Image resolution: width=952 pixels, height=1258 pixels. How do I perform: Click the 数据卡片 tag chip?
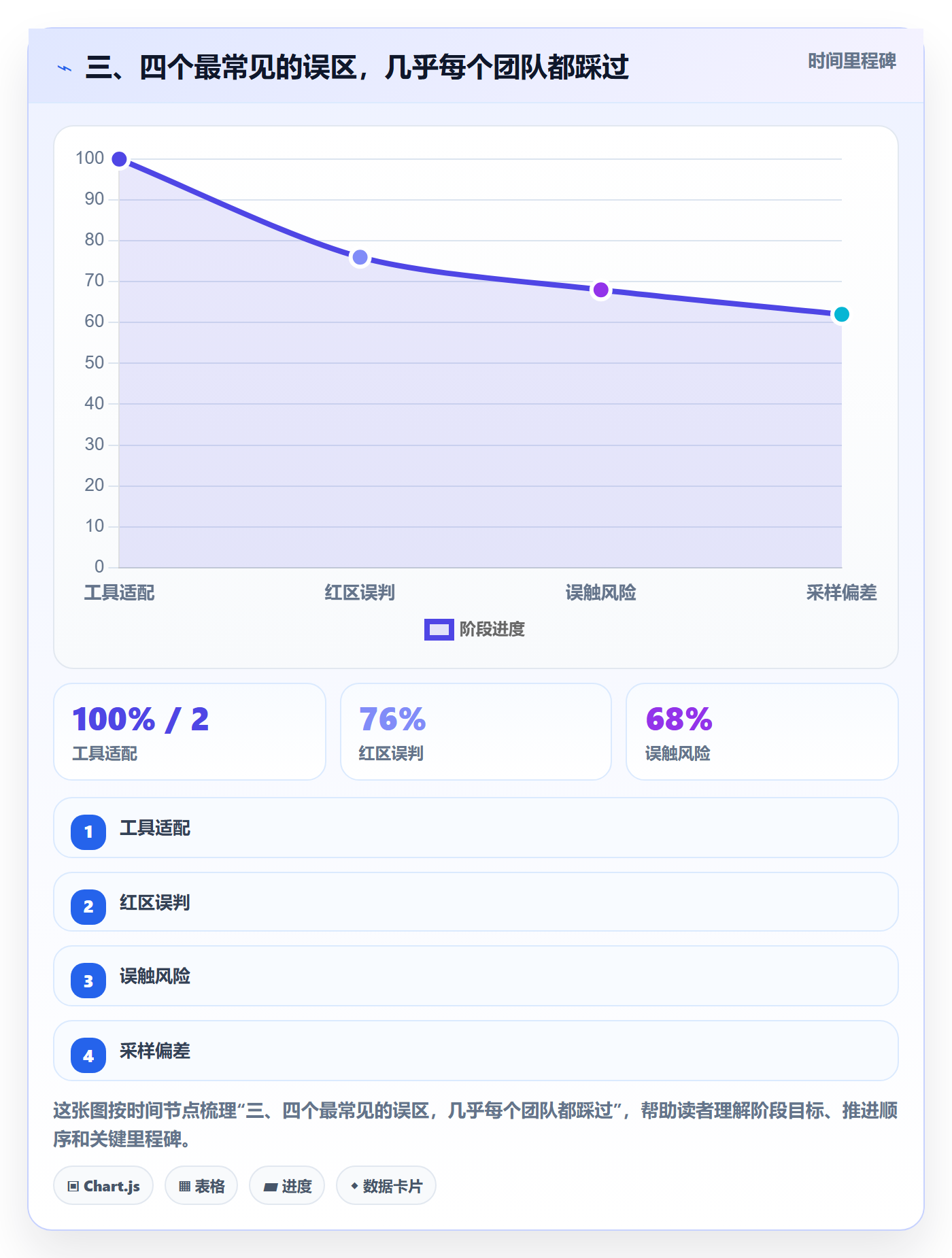[x=386, y=1186]
